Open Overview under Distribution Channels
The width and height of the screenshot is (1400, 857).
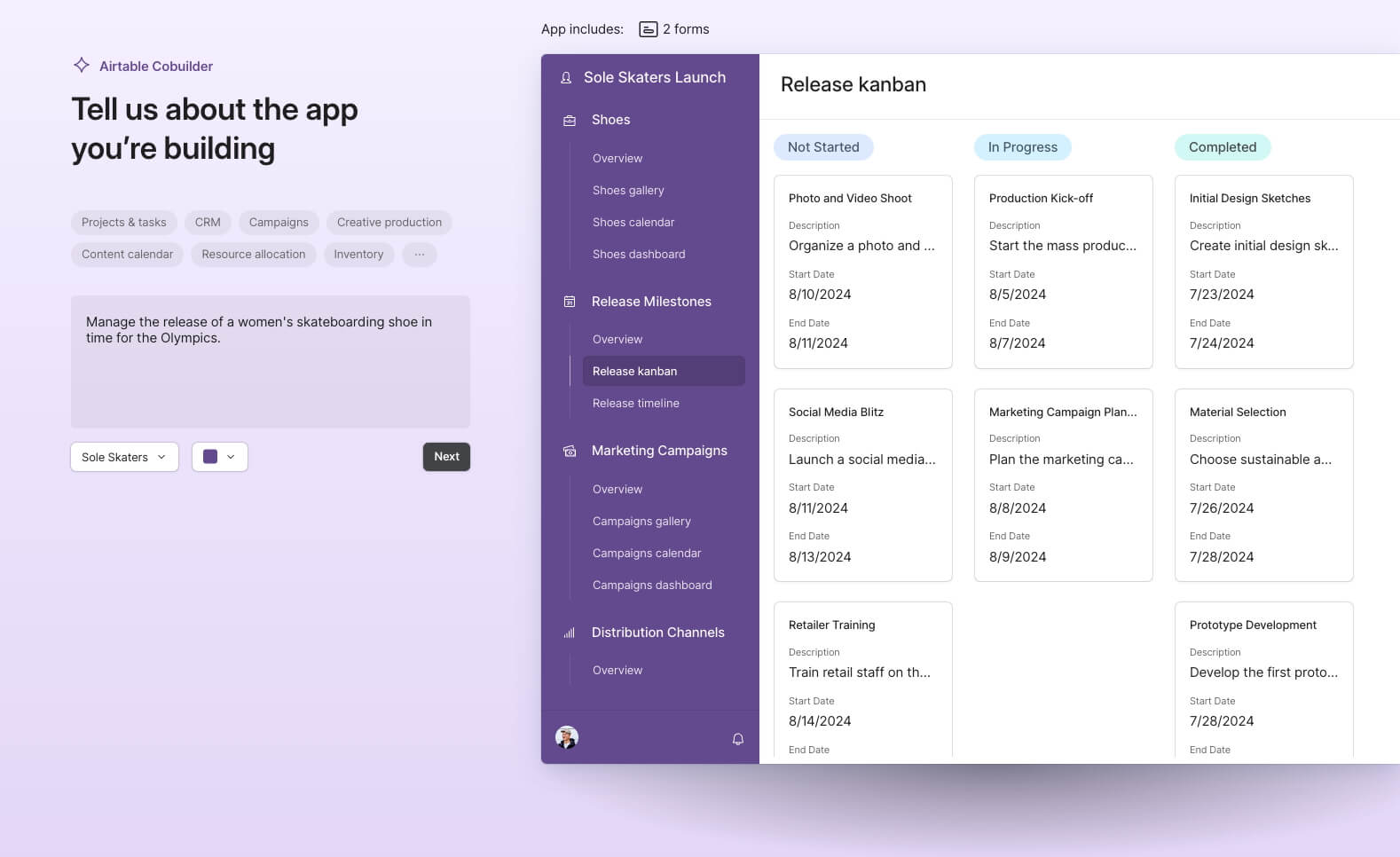tap(617, 670)
